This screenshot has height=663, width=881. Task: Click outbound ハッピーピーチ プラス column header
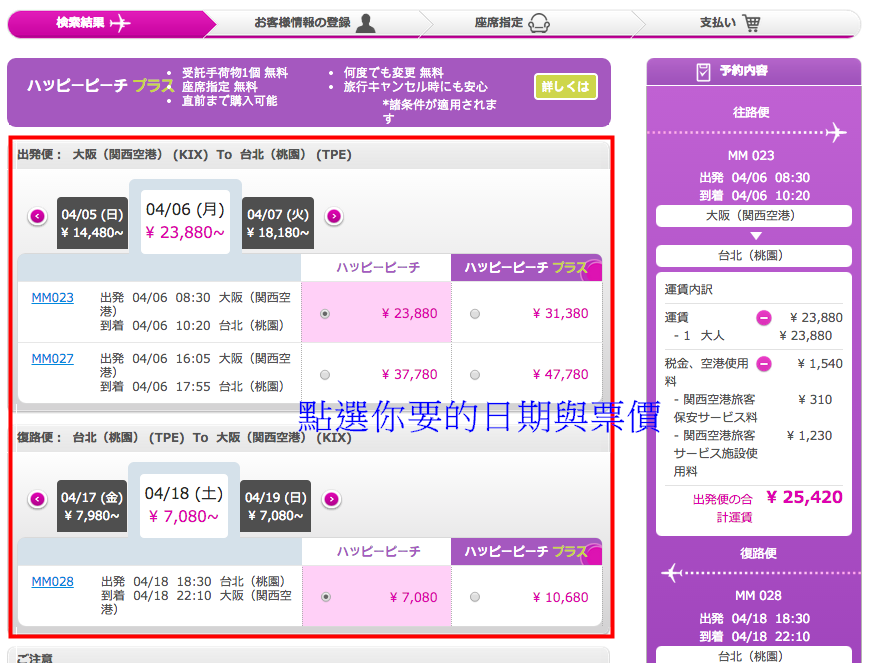point(527,267)
